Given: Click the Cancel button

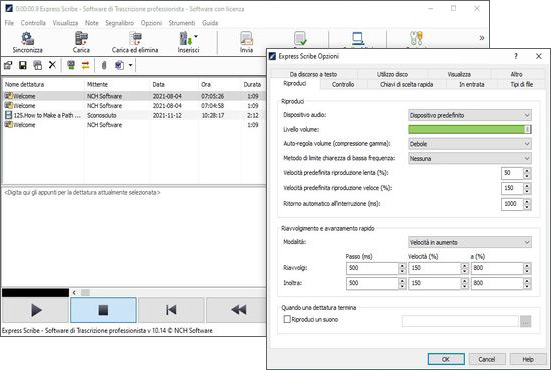Looking at the screenshot, I should coord(487,359).
